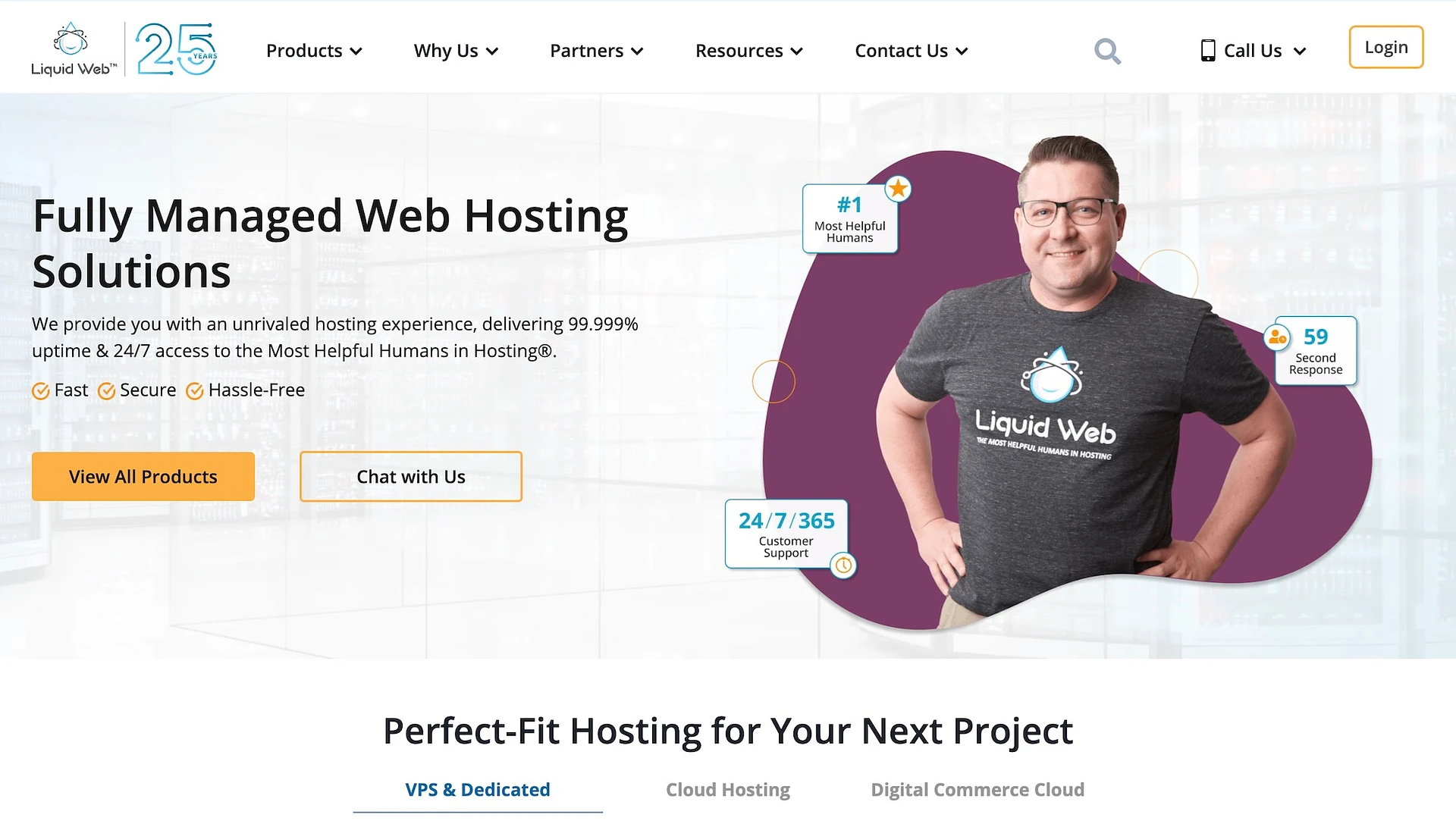Open the Partners menu item
1456x827 pixels.
tap(596, 50)
